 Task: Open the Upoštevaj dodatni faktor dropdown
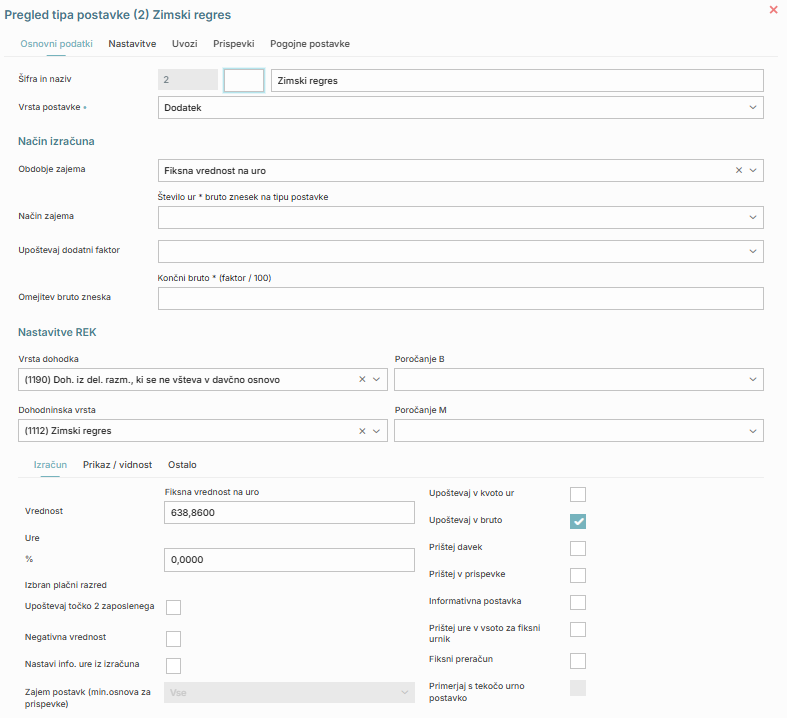click(x=752, y=251)
